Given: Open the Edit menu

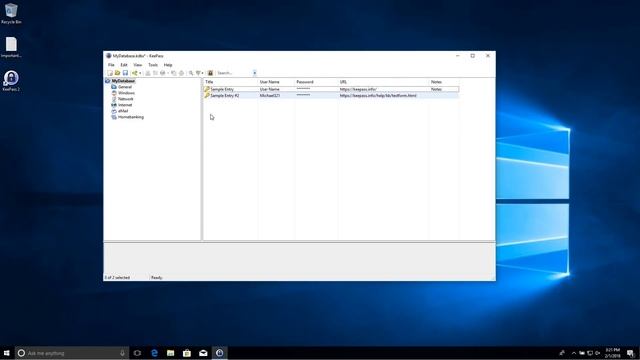Looking at the screenshot, I should point(124,65).
